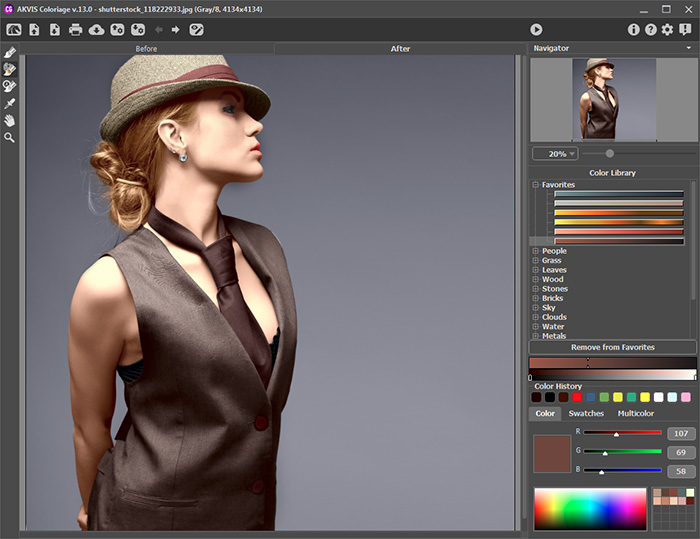Click Remove from Favorites button
Image resolution: width=700 pixels, height=539 pixels.
tap(612, 347)
